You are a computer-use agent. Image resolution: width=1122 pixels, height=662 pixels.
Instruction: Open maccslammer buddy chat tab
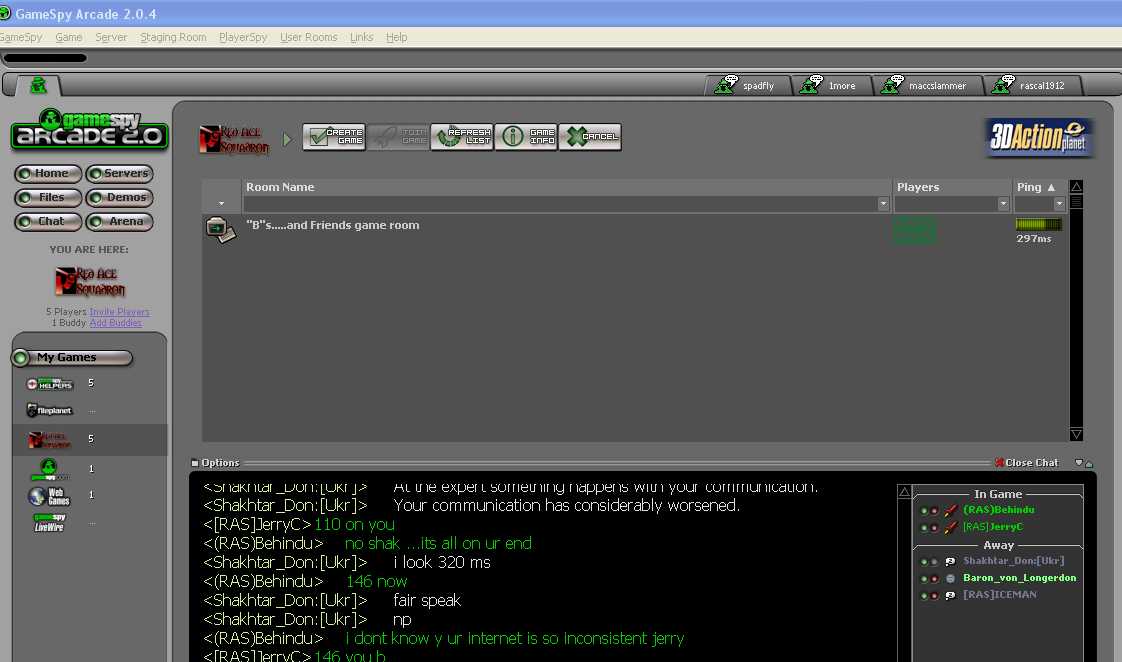(x=927, y=85)
